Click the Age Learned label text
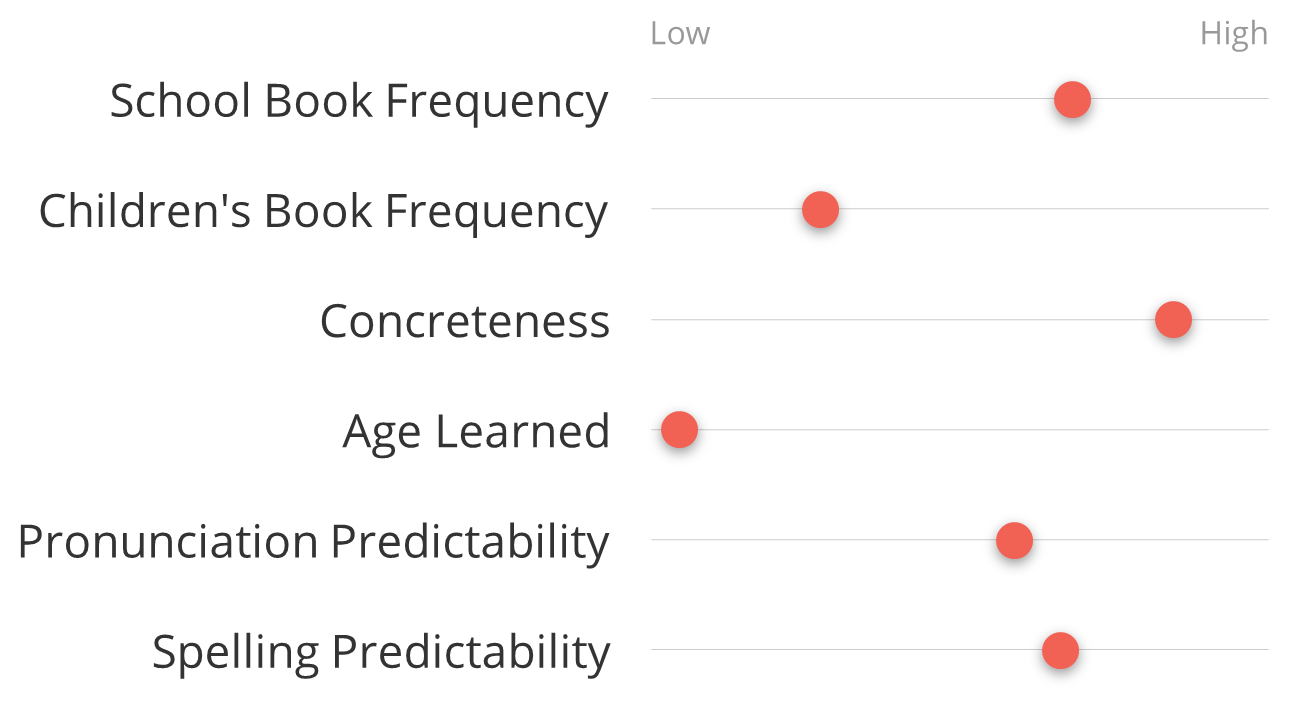The width and height of the screenshot is (1303, 712). (x=476, y=432)
